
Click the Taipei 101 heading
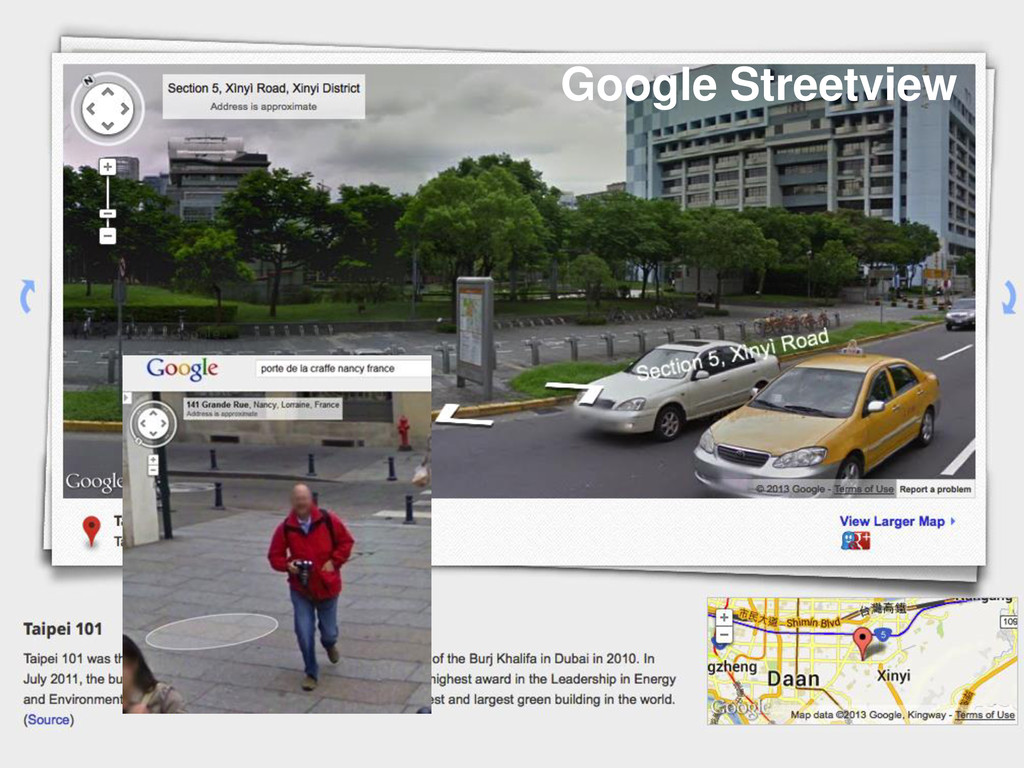point(63,629)
